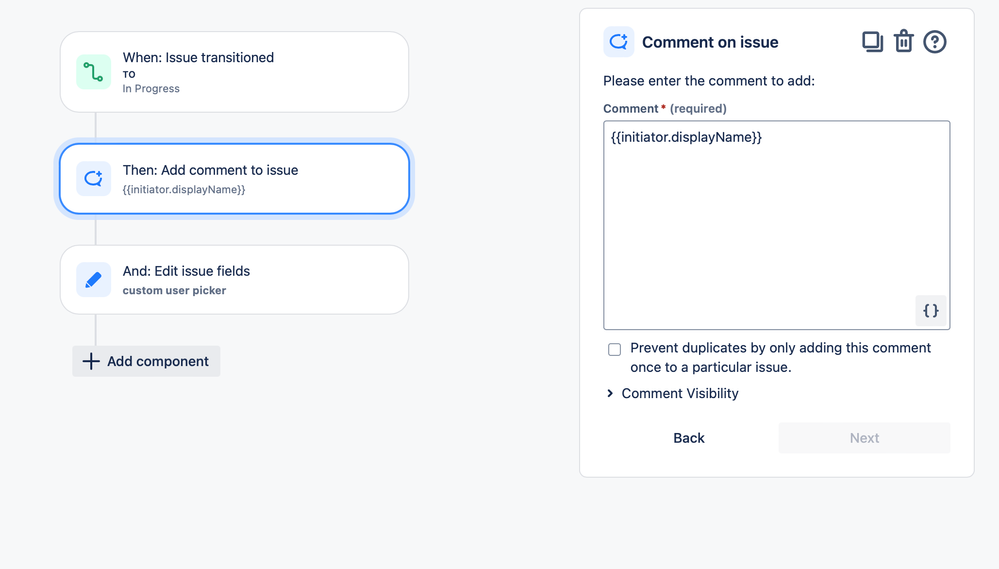Image resolution: width=999 pixels, height=569 pixels.
Task: Click the Comment on issue header icon
Action: 618,42
